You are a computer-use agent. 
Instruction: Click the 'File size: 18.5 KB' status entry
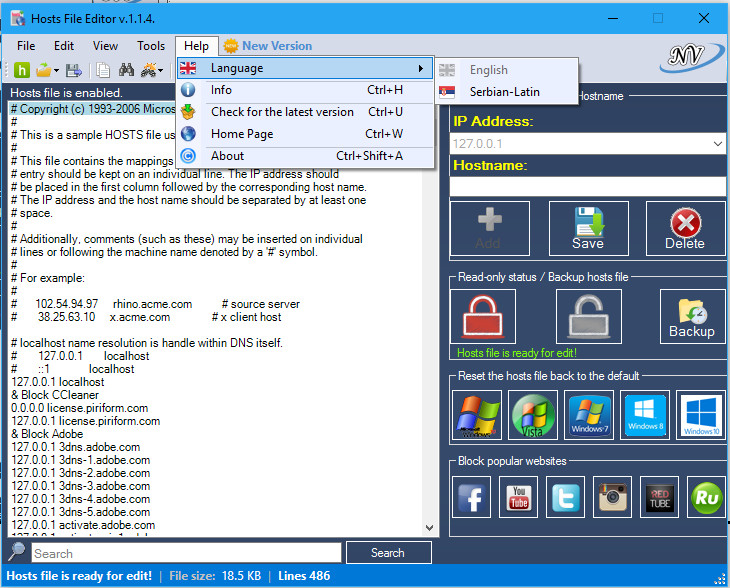215,576
